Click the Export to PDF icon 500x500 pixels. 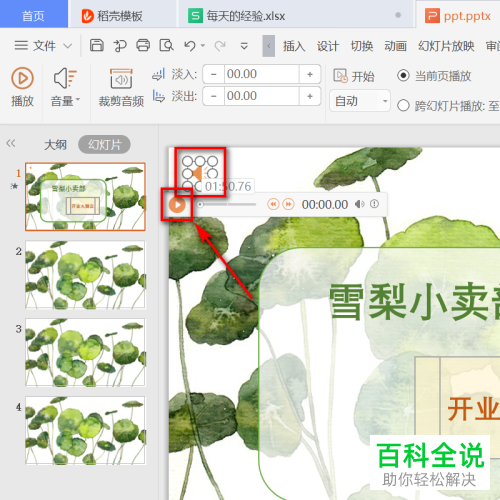[120, 46]
